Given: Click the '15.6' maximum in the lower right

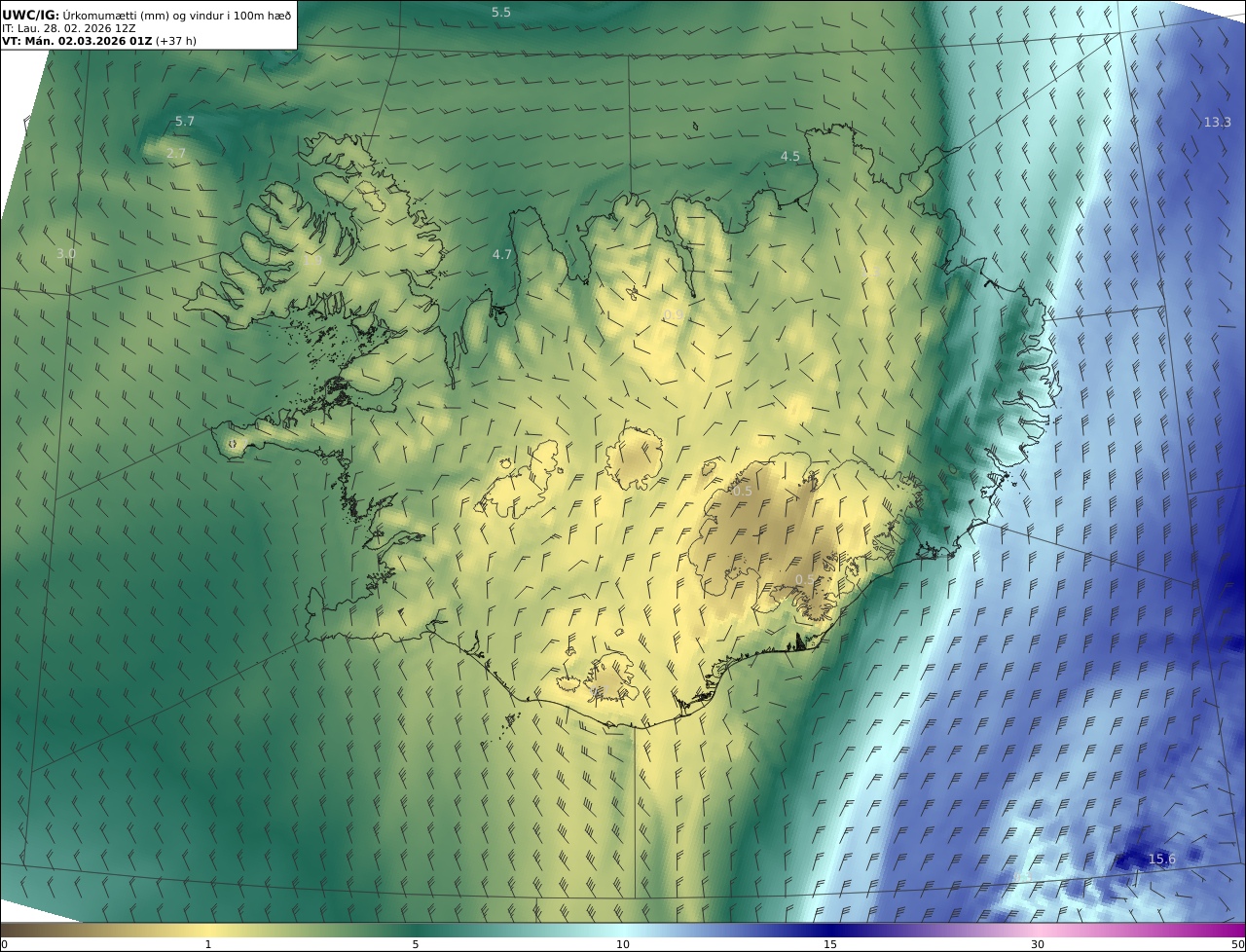Looking at the screenshot, I should [x=1161, y=859].
